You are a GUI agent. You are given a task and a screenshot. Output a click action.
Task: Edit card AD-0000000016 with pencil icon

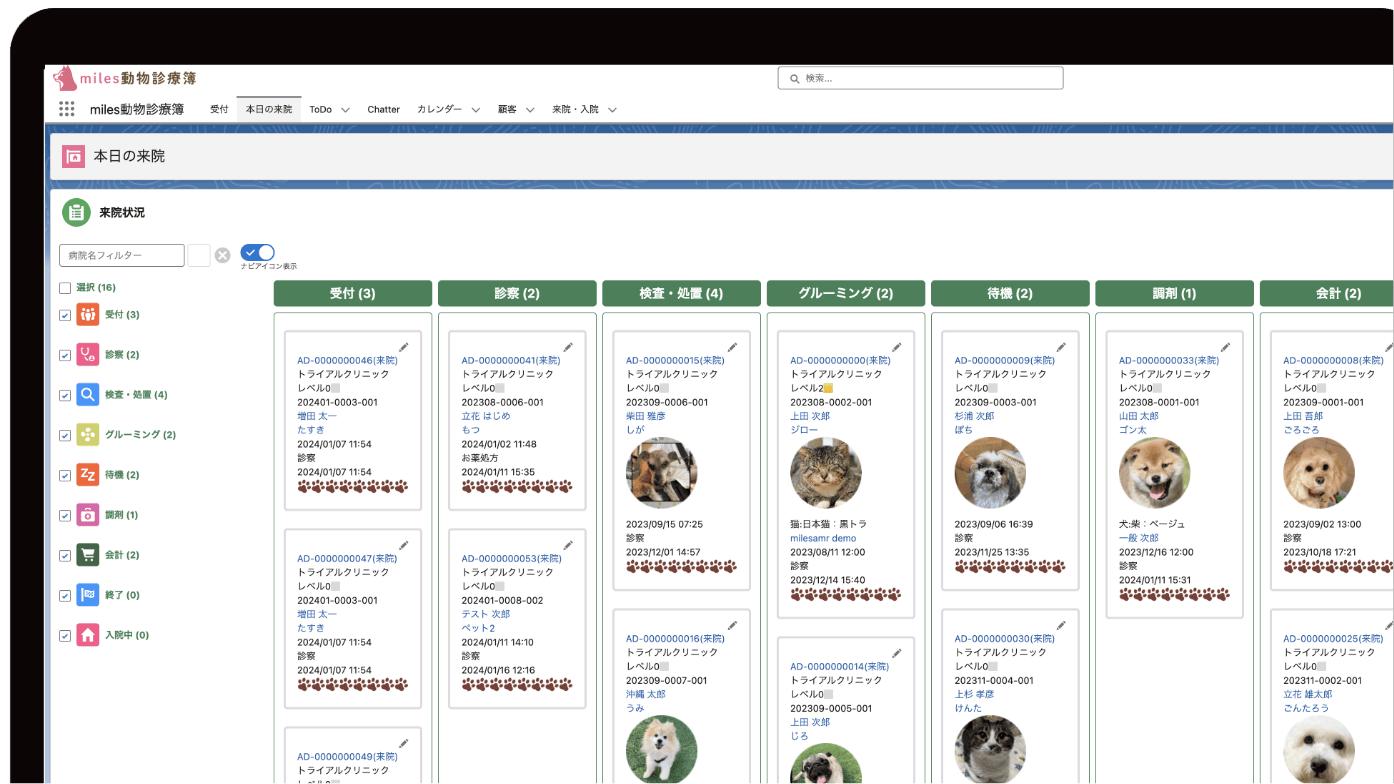click(732, 625)
